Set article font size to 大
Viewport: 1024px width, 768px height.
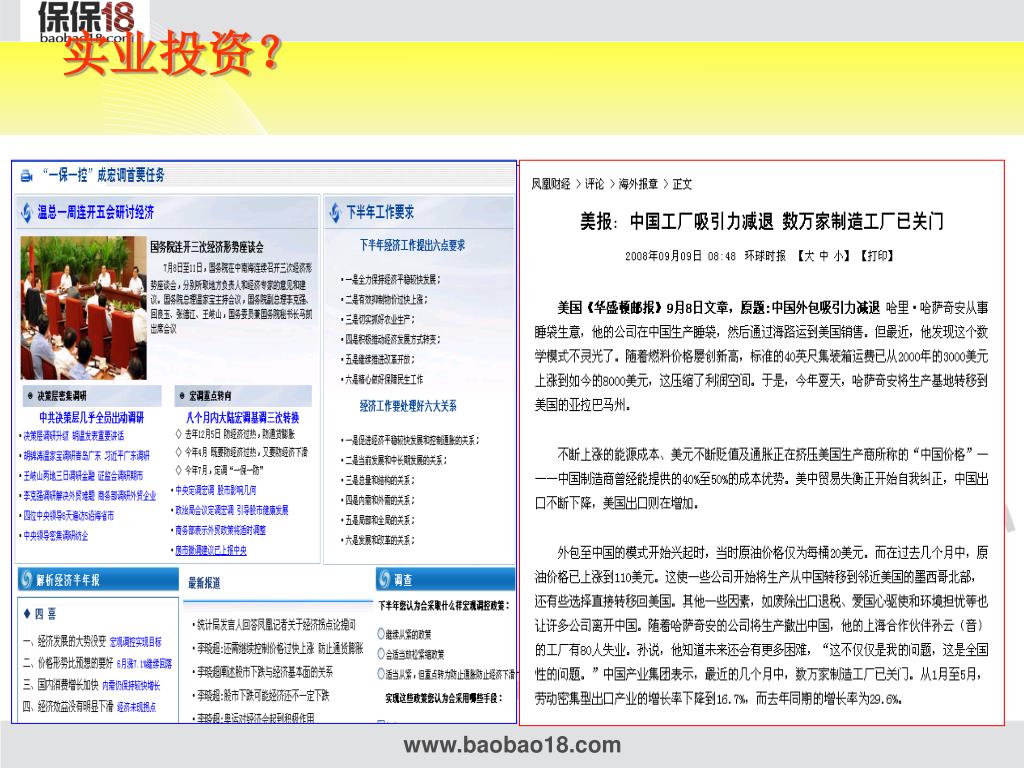808,256
